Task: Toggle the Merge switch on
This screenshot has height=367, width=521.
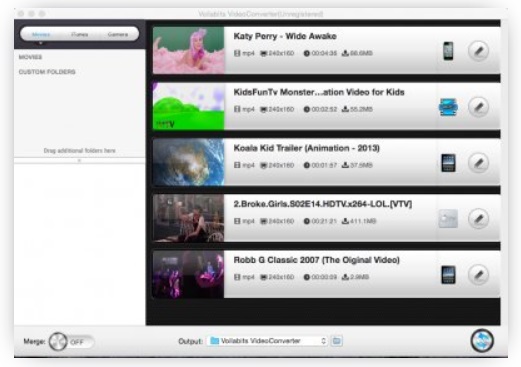Action: coord(71,342)
